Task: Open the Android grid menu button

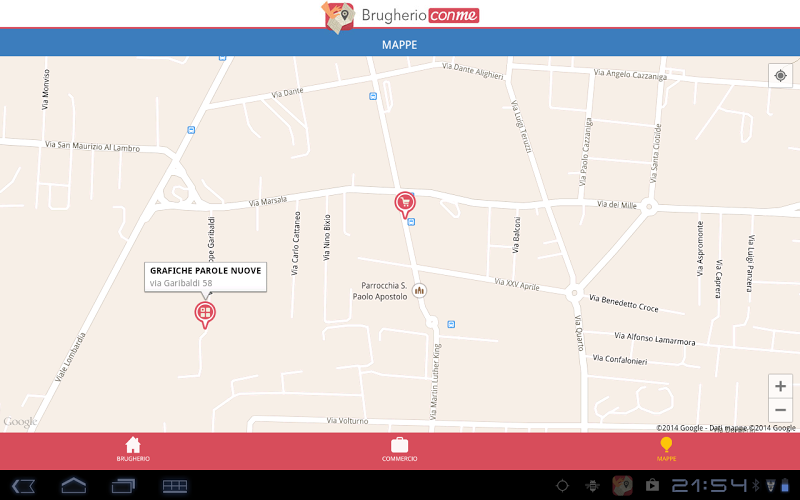Action: [x=174, y=486]
